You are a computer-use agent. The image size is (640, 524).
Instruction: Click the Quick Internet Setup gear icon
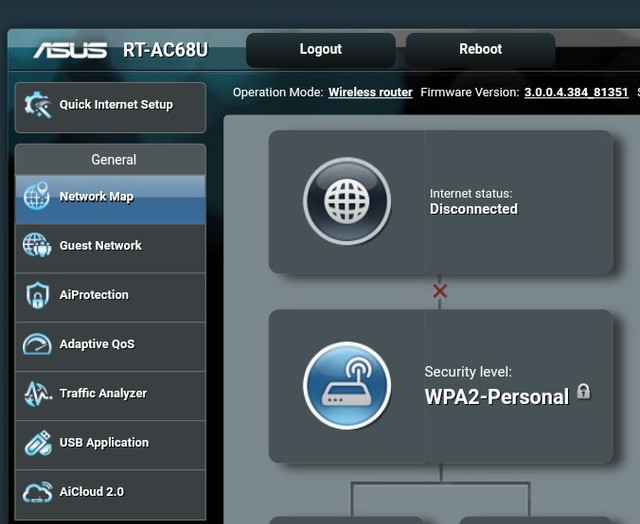pyautogui.click(x=38, y=105)
